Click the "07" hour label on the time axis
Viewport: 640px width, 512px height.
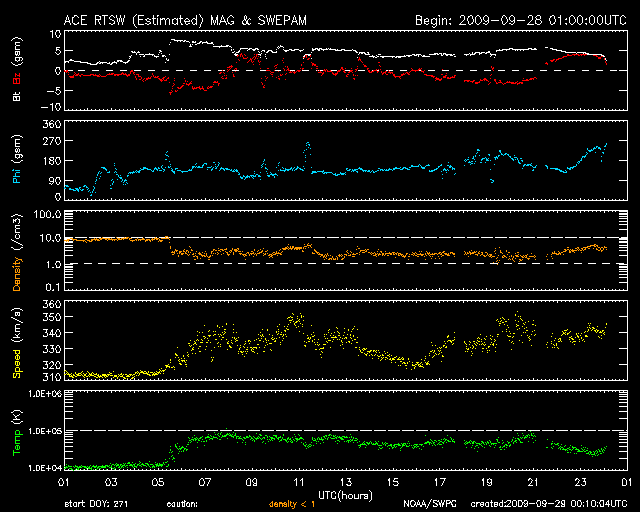[205, 483]
